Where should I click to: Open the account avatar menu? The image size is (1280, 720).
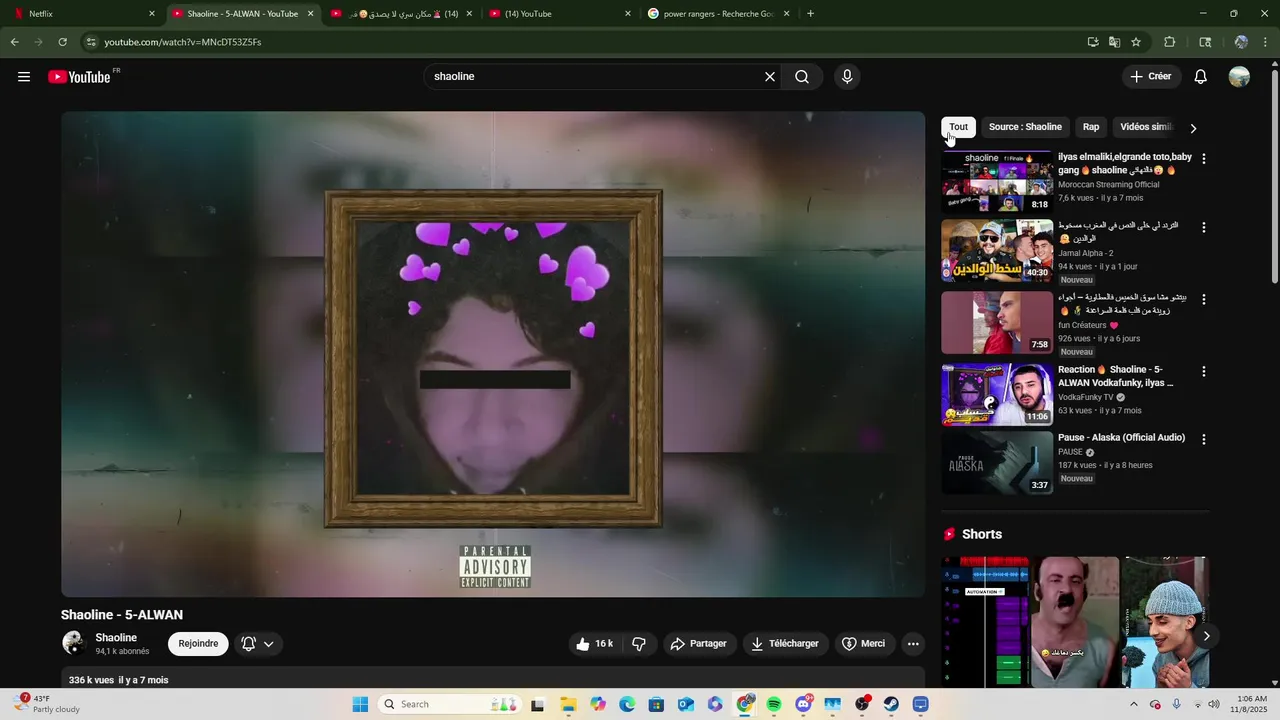click(1239, 77)
